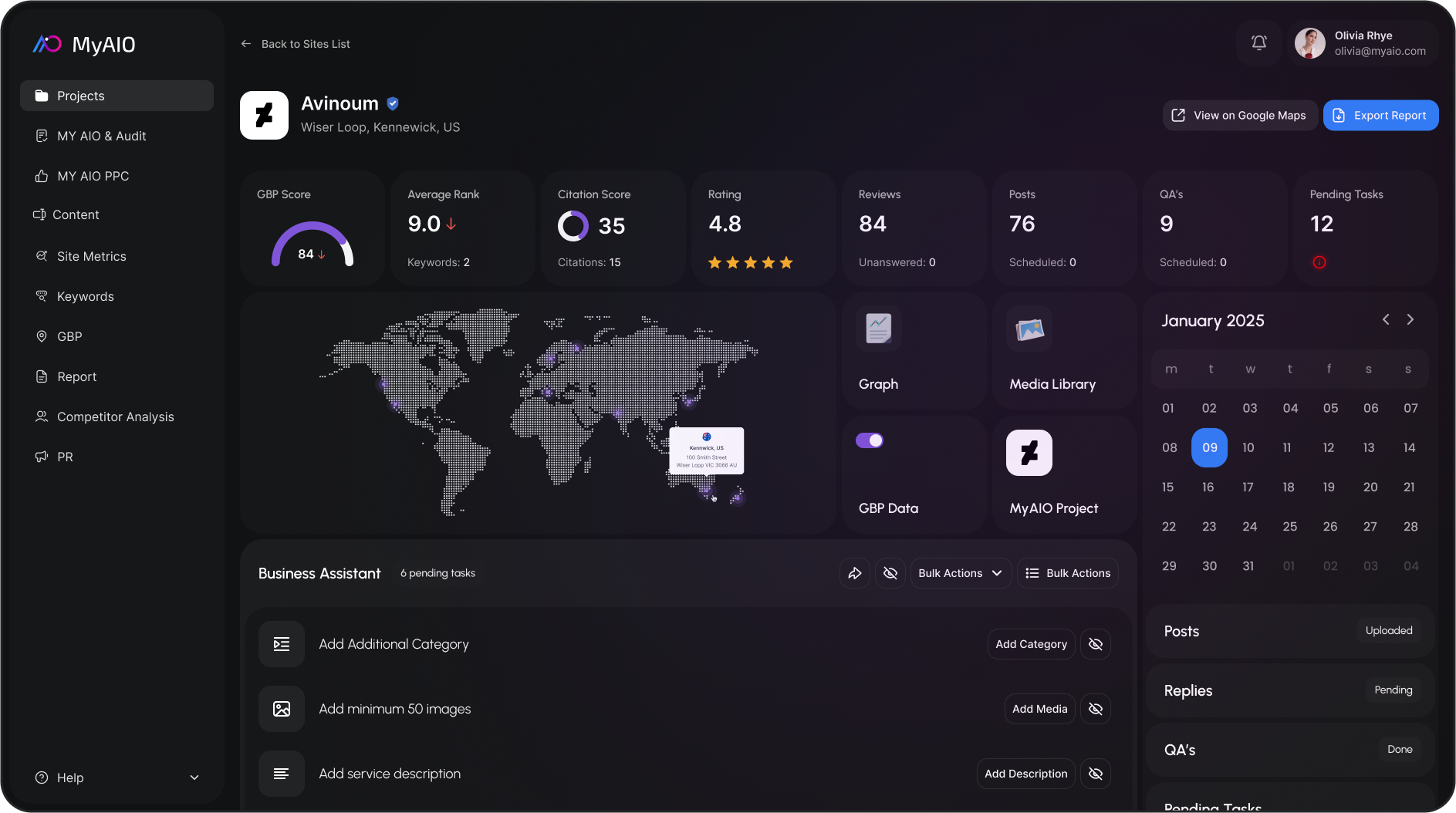Click the Replies Pending status row
Image resolution: width=1456 pixels, height=813 pixels.
[x=1290, y=690]
